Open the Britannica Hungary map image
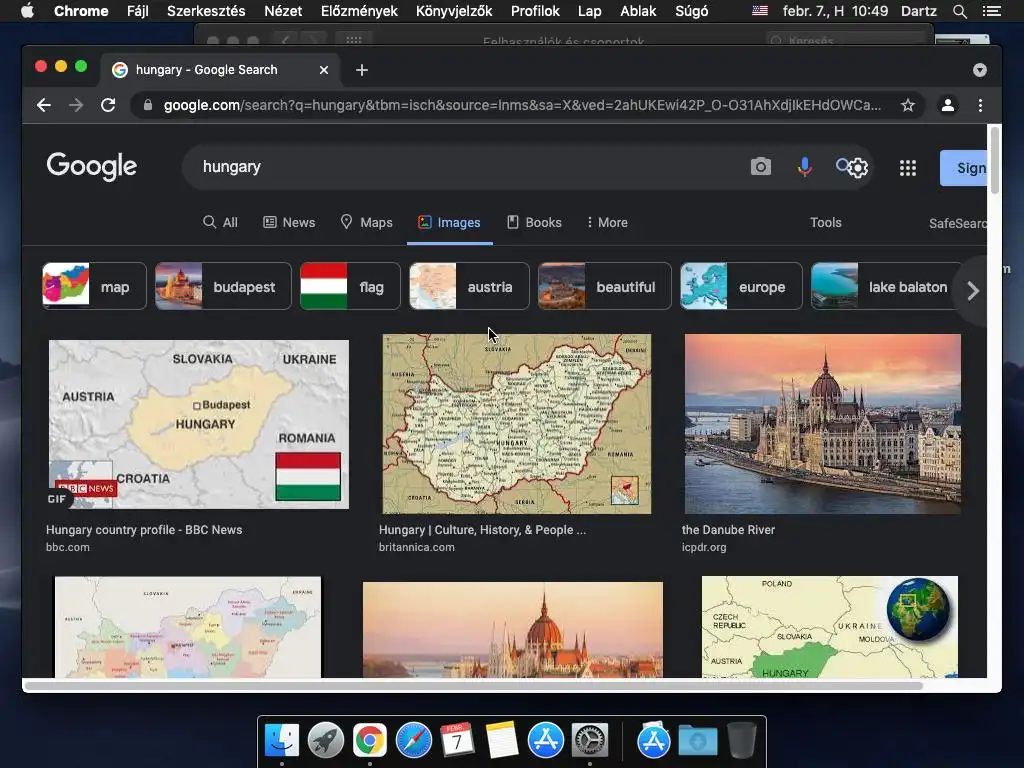 pos(517,424)
